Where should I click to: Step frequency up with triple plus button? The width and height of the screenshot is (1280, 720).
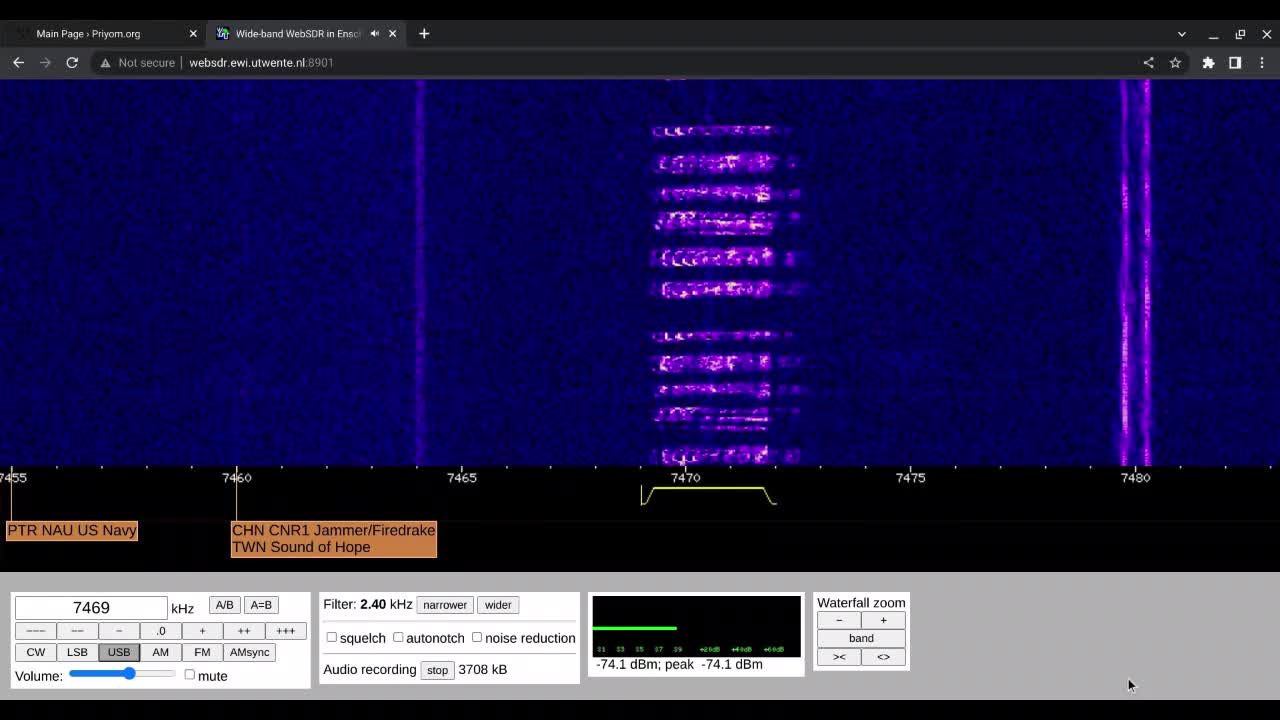[x=286, y=631]
